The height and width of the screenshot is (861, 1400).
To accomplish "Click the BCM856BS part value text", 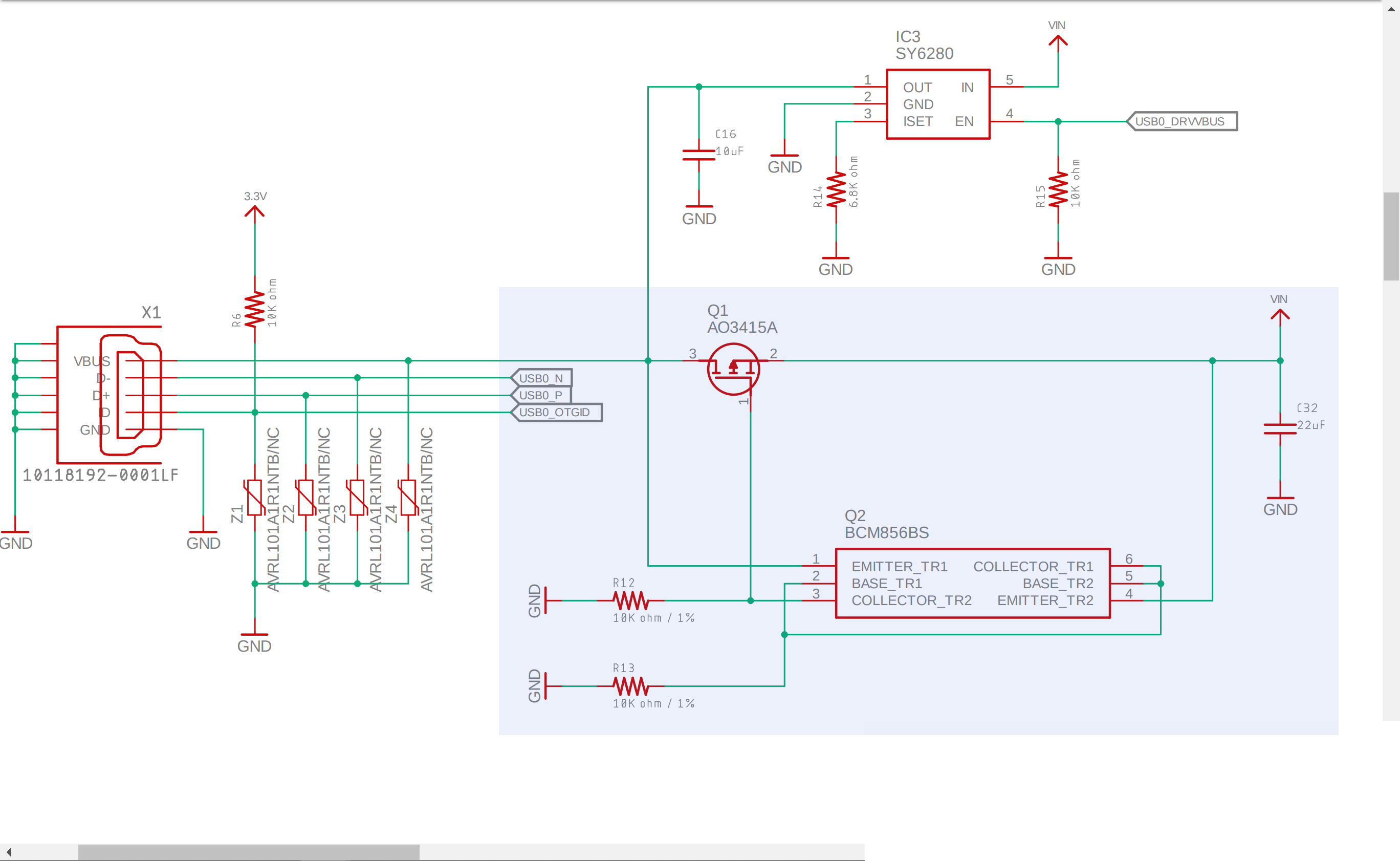I will (x=886, y=532).
